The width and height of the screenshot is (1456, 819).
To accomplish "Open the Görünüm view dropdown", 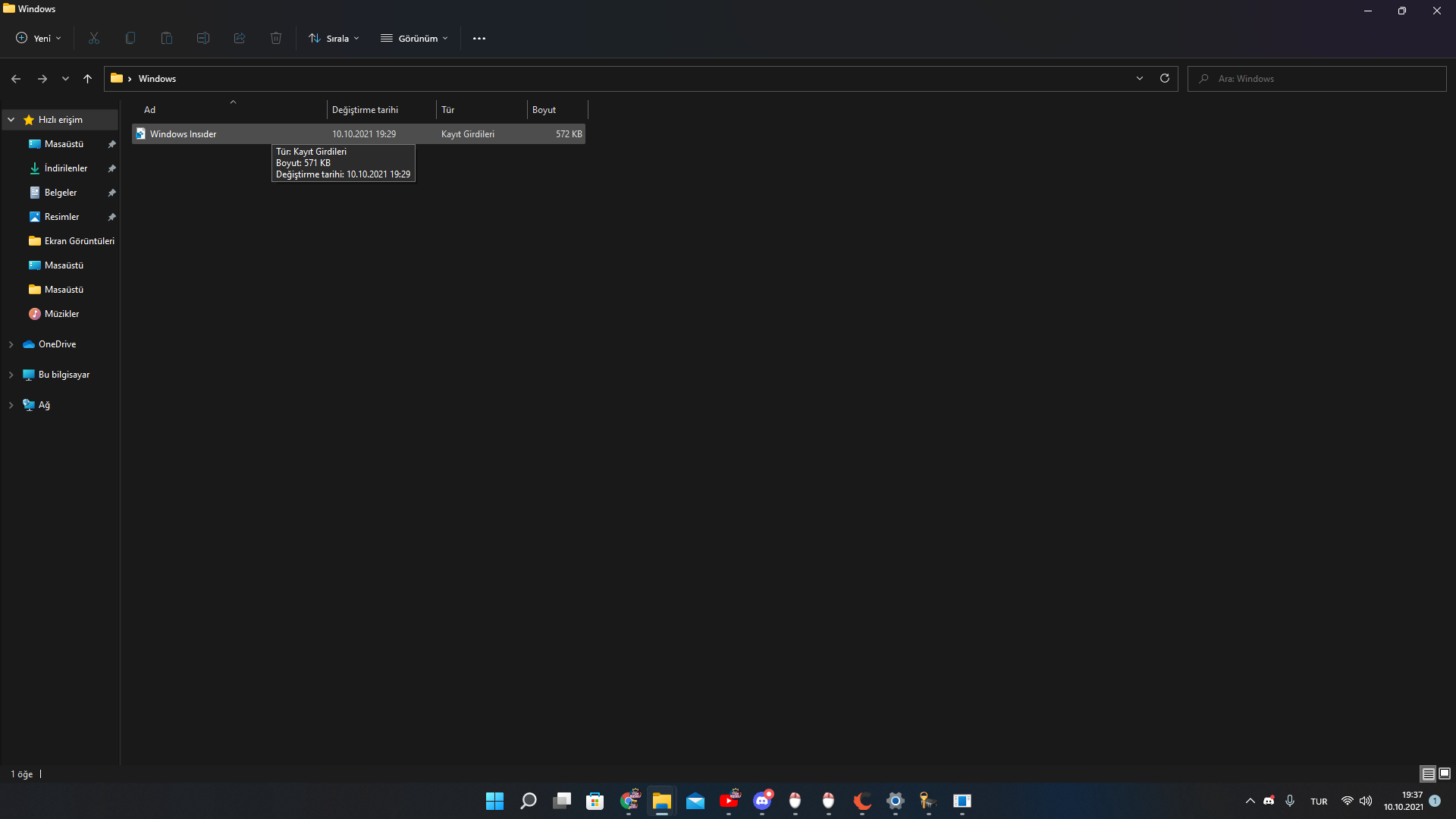I will tap(414, 38).
